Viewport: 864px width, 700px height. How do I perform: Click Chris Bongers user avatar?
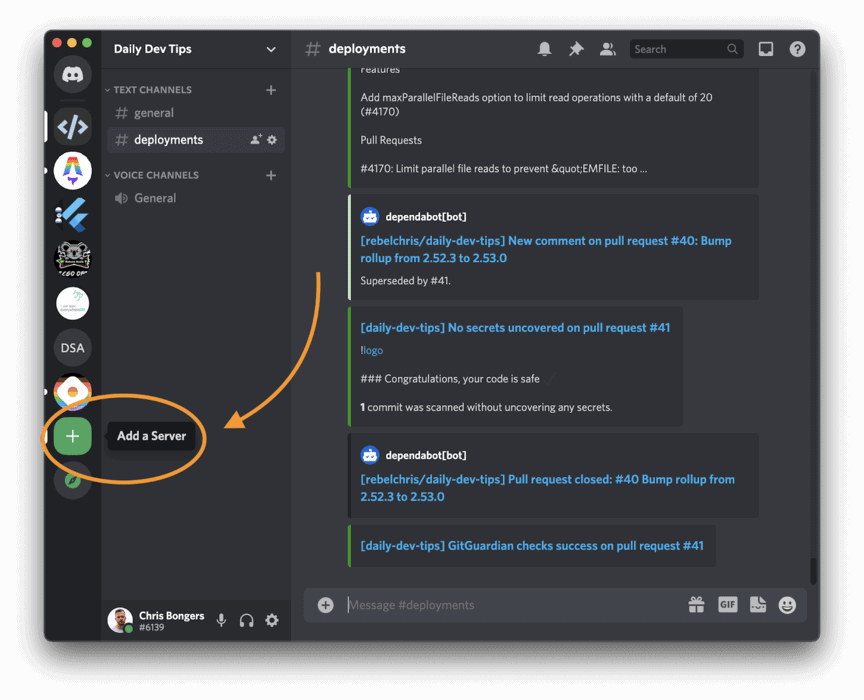click(120, 620)
